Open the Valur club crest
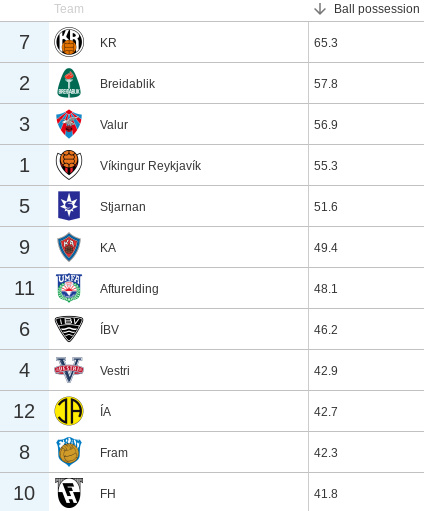 point(69,124)
